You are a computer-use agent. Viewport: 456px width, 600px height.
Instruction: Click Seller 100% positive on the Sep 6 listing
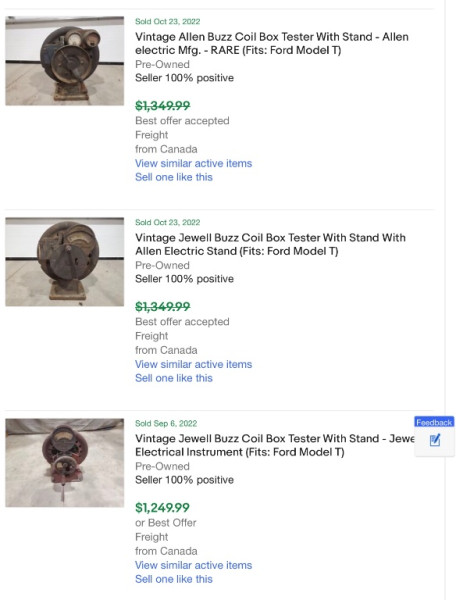point(184,480)
